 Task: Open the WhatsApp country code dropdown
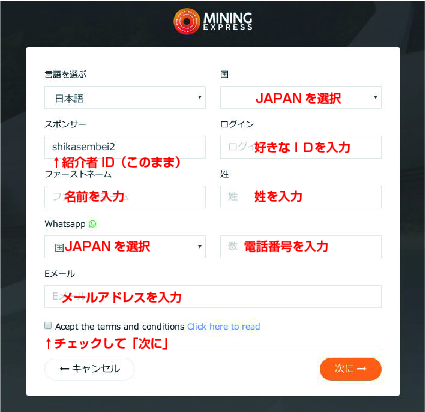(x=125, y=247)
